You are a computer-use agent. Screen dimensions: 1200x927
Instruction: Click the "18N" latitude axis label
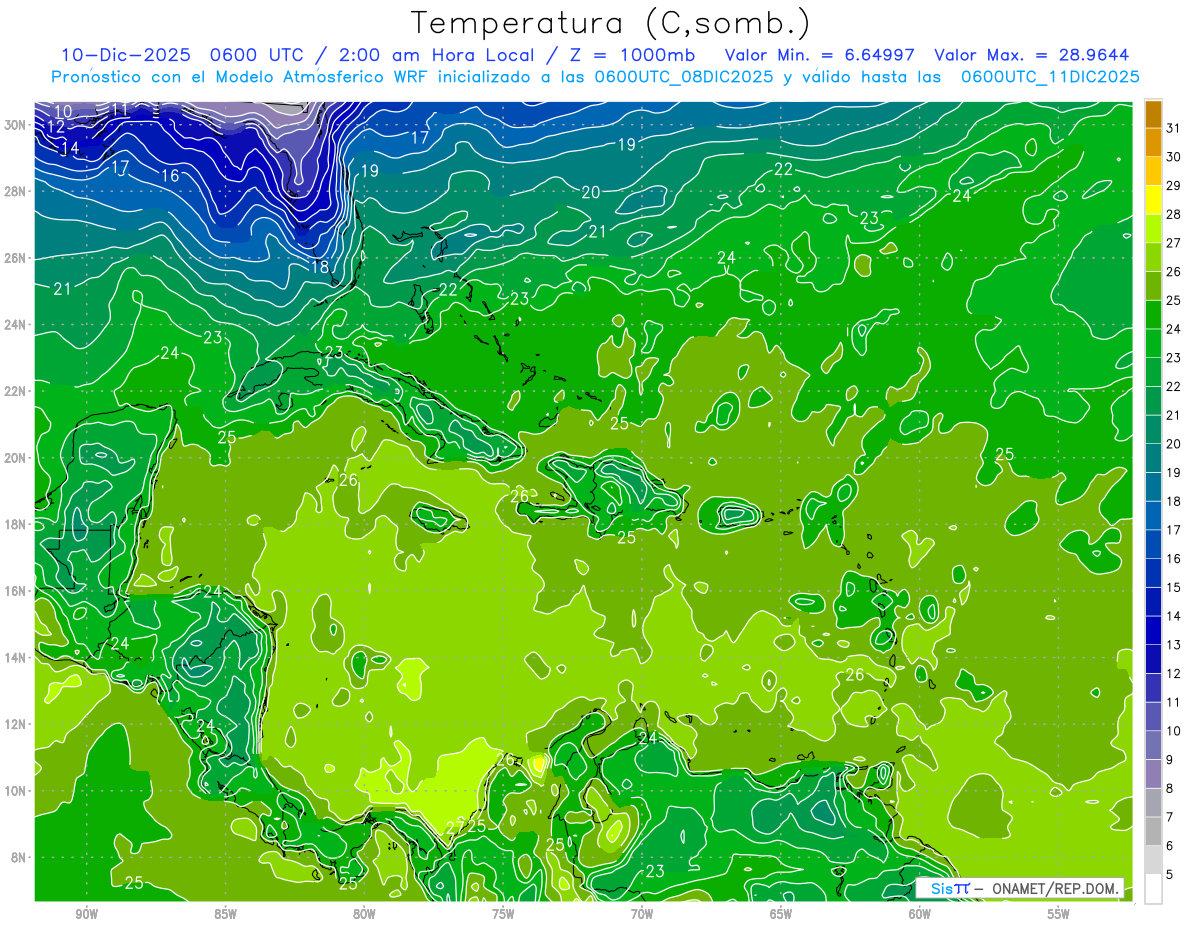(15, 524)
